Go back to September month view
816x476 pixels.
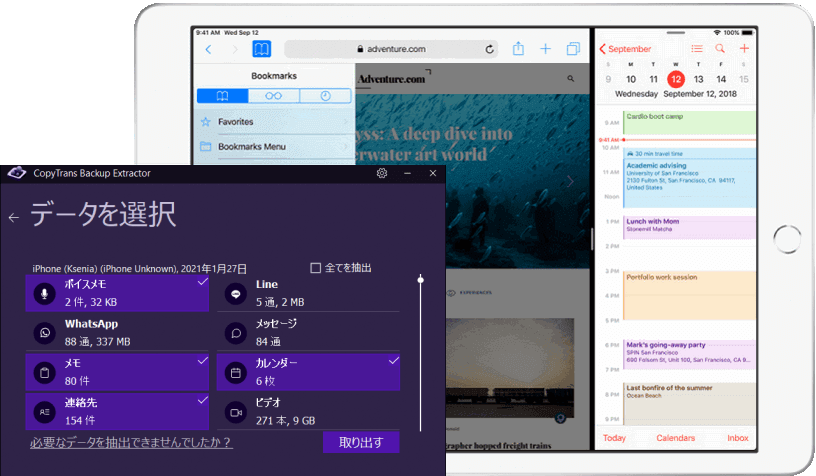(625, 49)
